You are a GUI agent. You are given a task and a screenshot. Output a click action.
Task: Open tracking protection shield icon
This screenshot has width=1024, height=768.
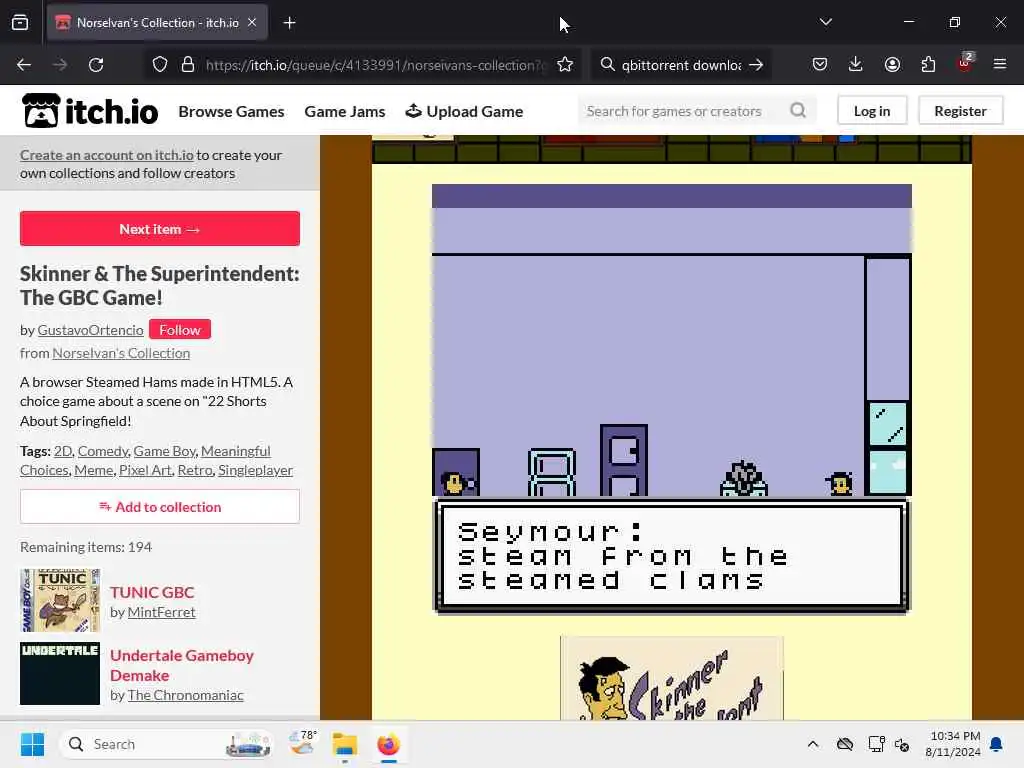click(160, 65)
